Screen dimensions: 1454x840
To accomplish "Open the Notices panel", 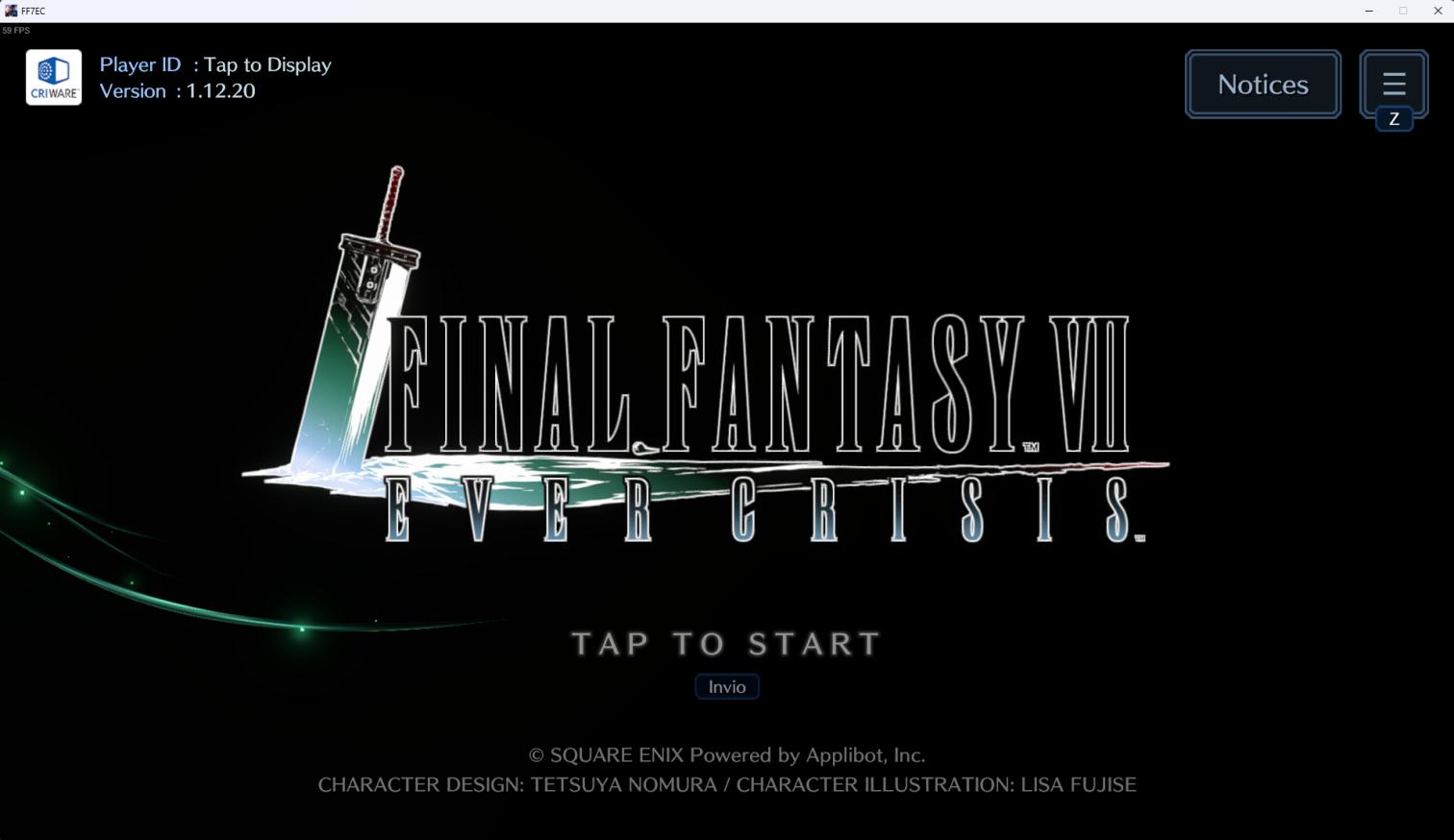I will [x=1263, y=85].
